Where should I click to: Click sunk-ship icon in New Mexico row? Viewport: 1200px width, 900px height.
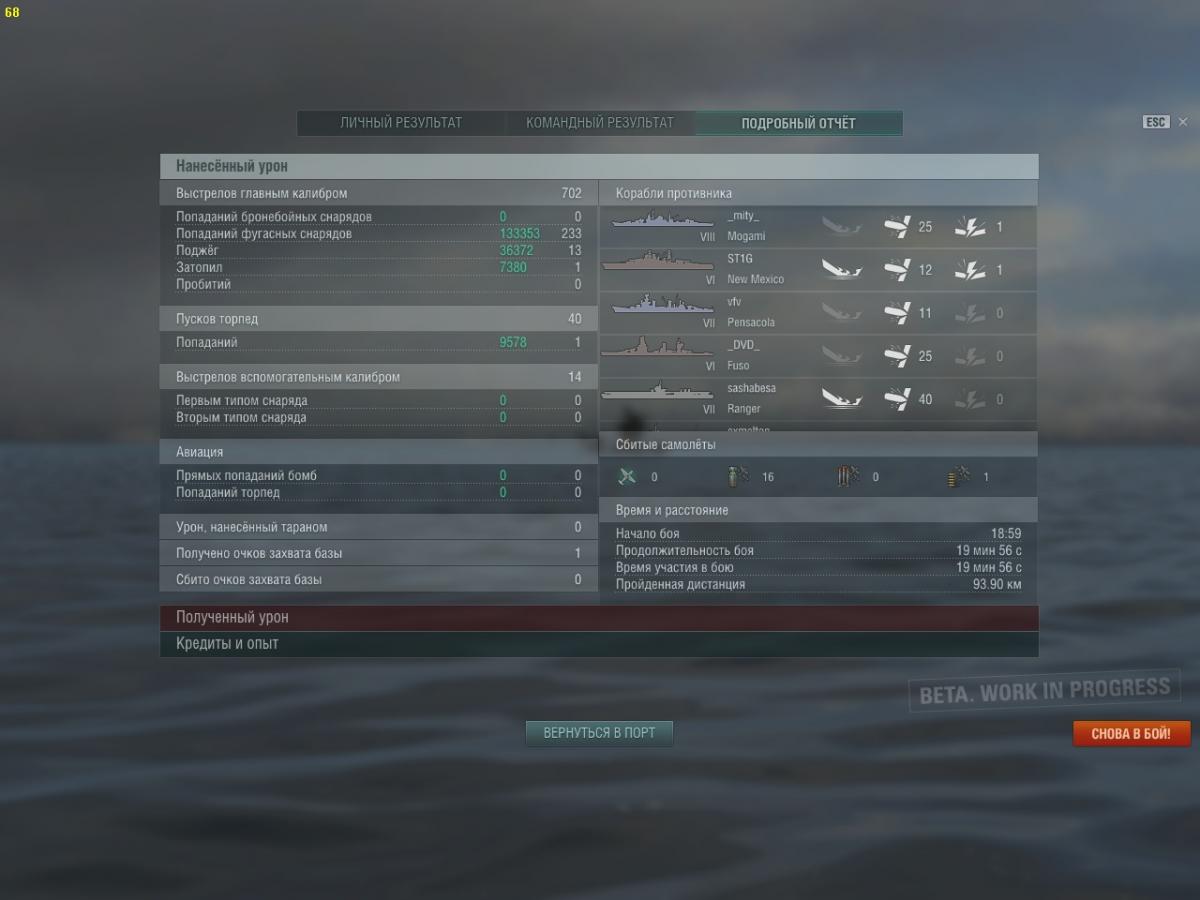(842, 270)
